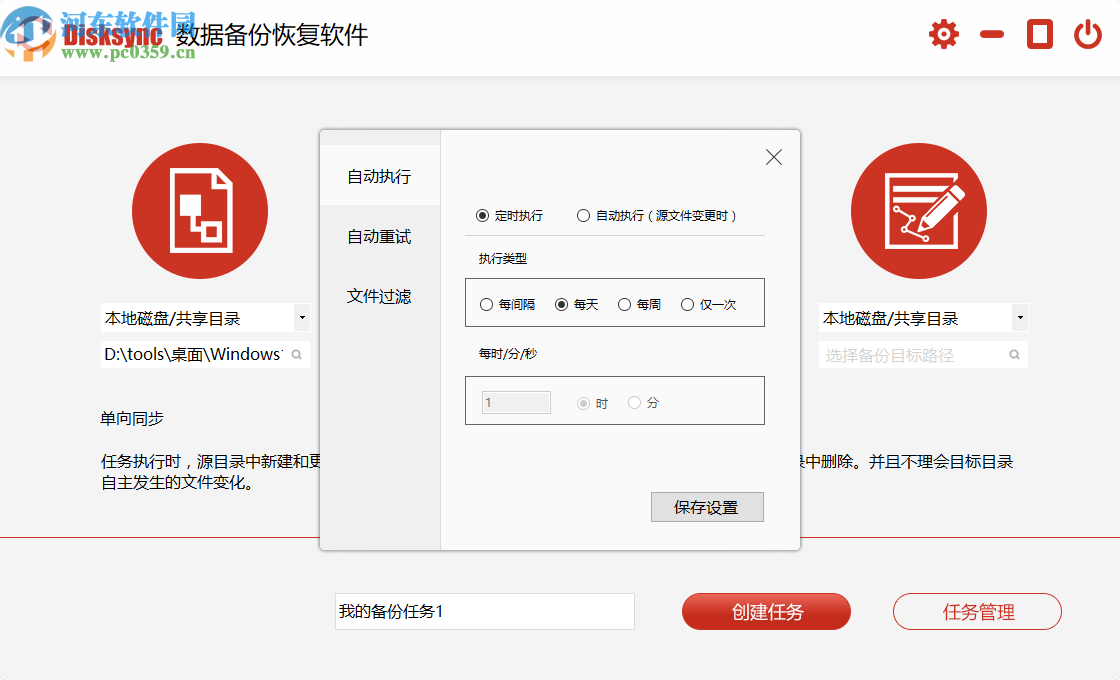Image resolution: width=1120 pixels, height=680 pixels.
Task: Open 任务管理 with the outlined button
Action: pos(977,611)
